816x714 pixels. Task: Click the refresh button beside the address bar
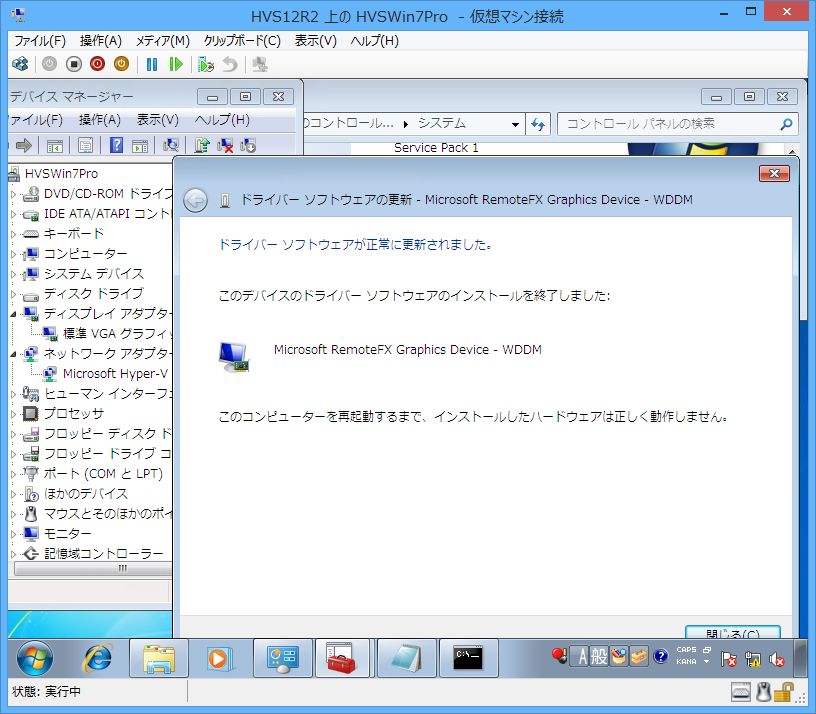(x=538, y=124)
